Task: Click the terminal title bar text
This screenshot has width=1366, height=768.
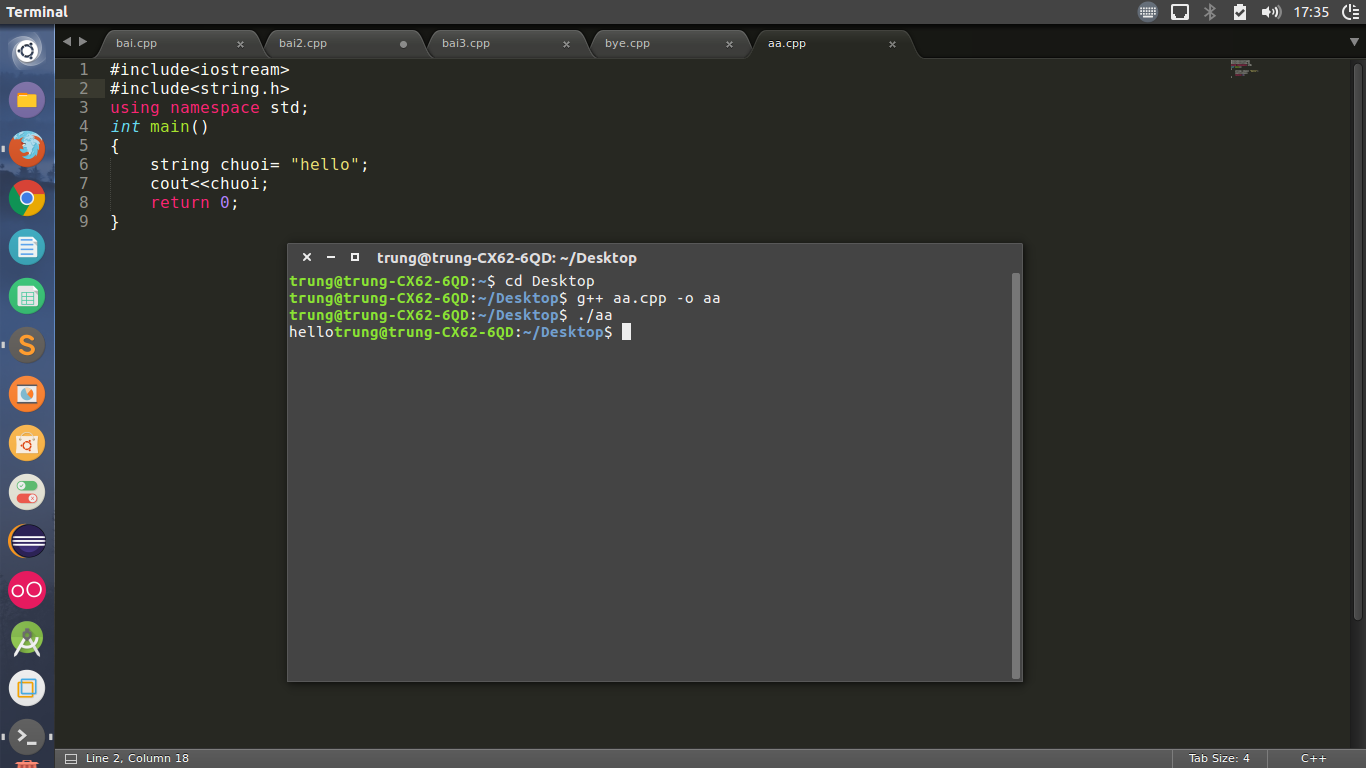Action: coord(506,258)
